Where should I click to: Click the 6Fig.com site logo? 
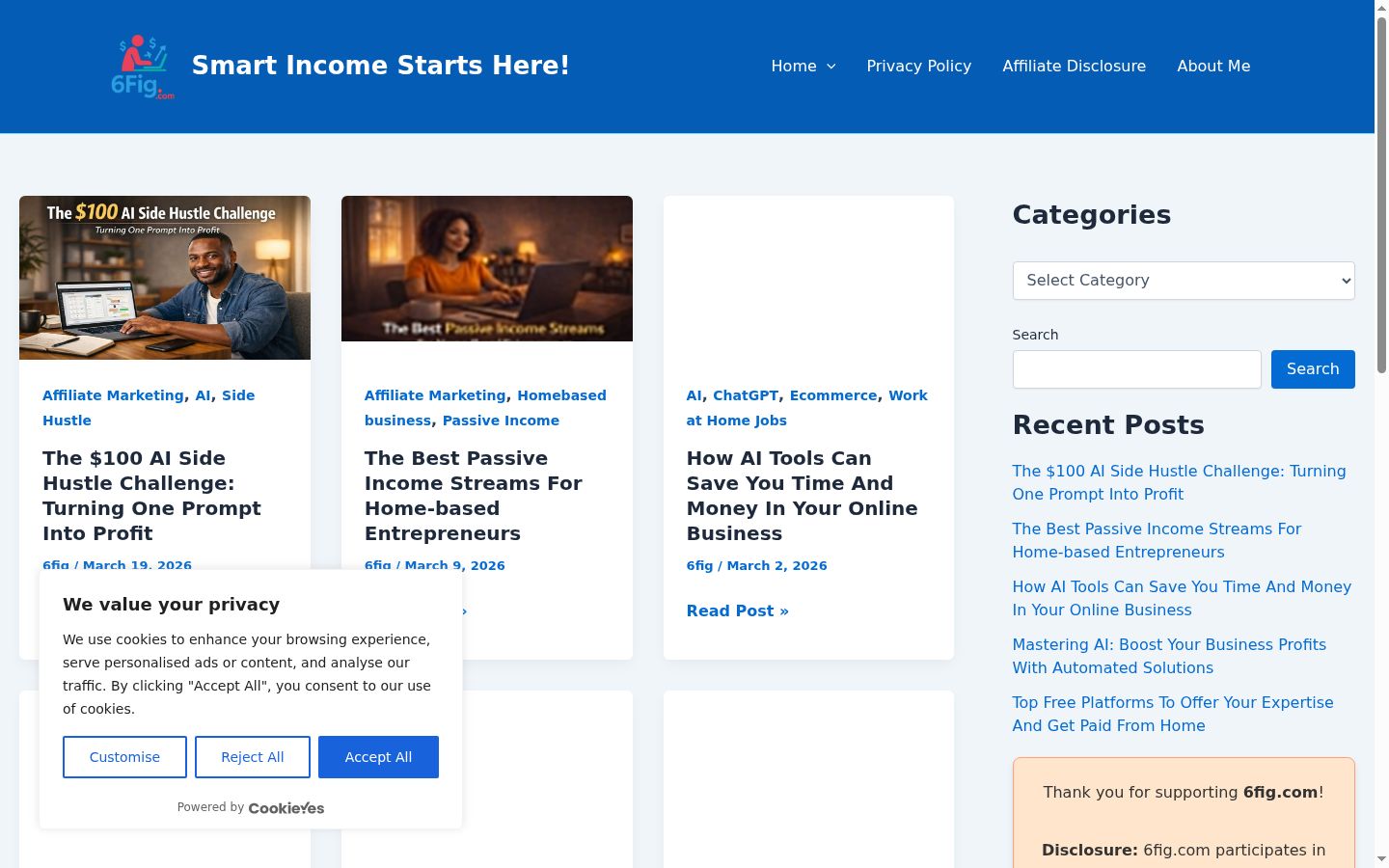pyautogui.click(x=143, y=67)
